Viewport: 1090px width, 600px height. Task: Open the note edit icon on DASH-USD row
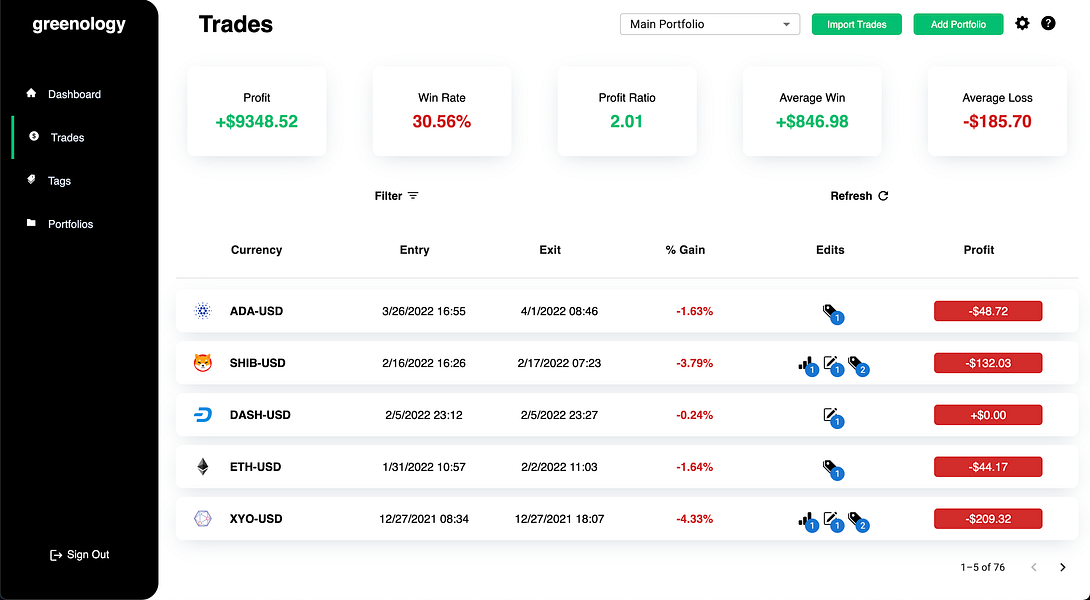click(832, 417)
